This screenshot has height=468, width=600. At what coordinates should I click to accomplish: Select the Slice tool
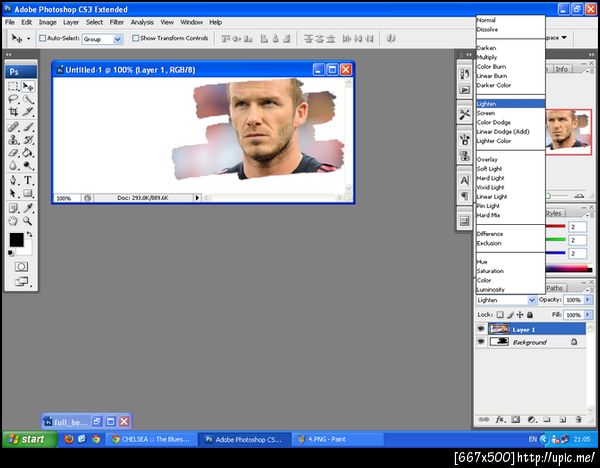click(28, 112)
